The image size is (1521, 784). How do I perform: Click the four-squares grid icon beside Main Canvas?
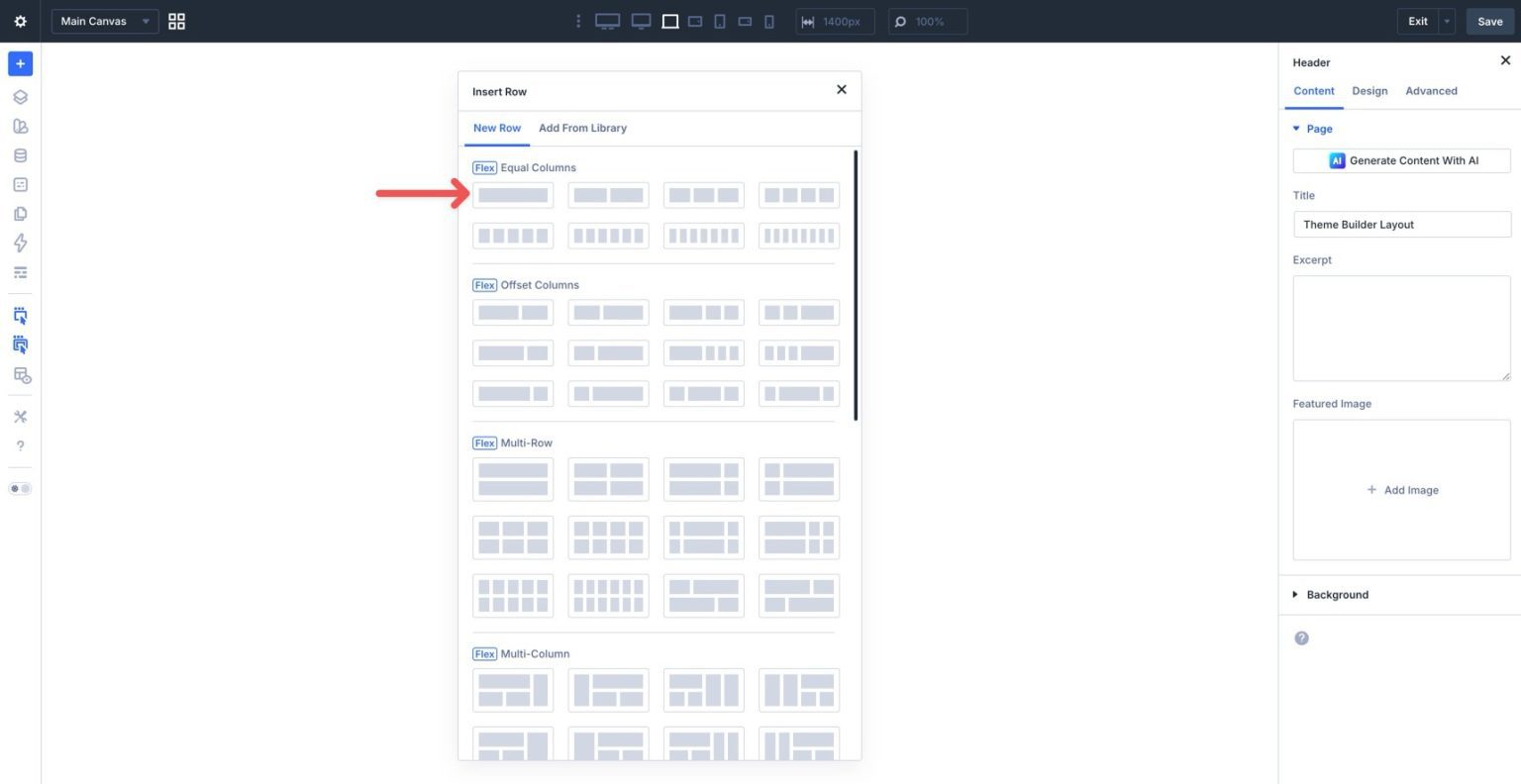[x=176, y=21]
